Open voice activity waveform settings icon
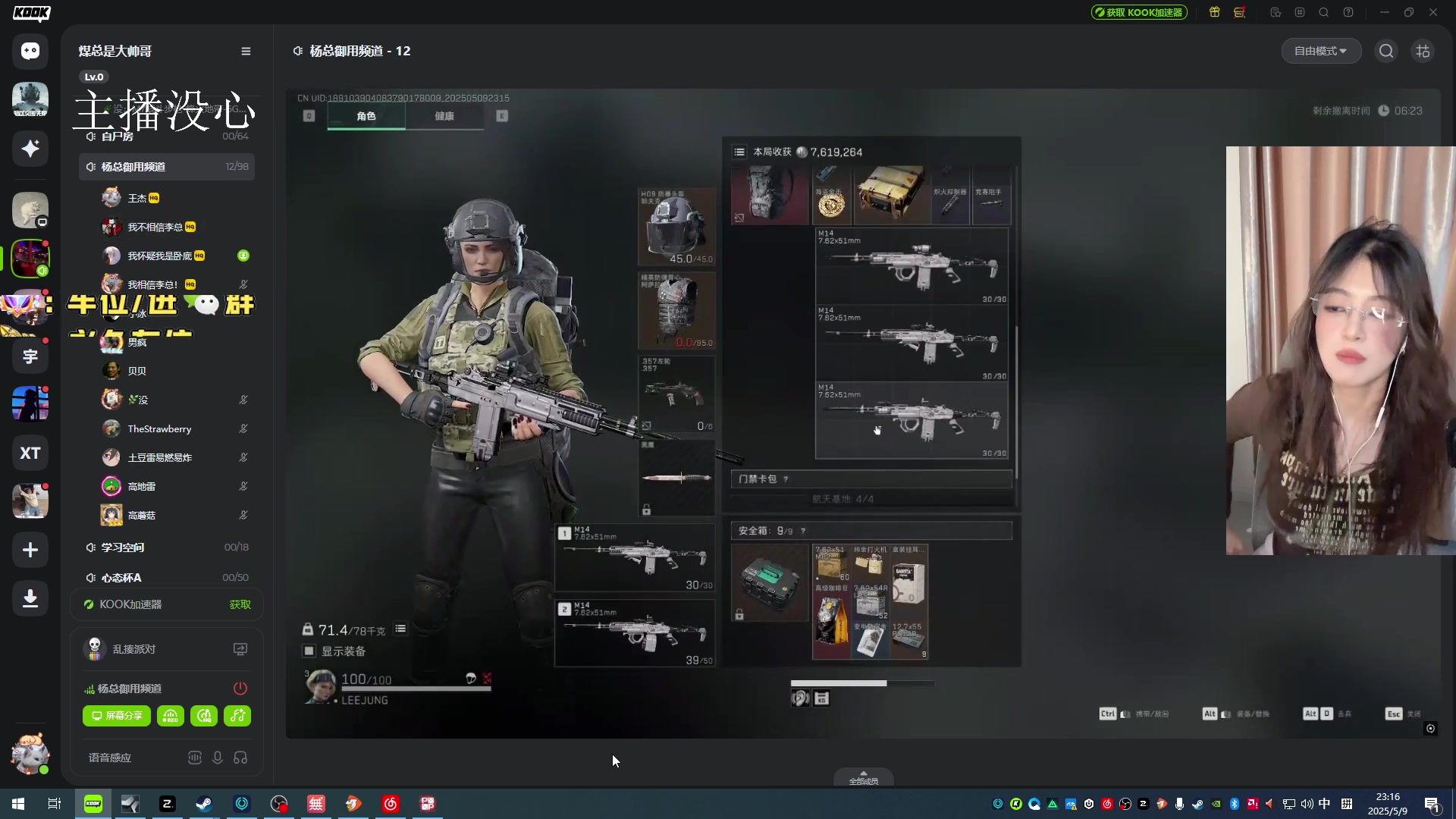Image resolution: width=1456 pixels, height=819 pixels. pos(195,758)
